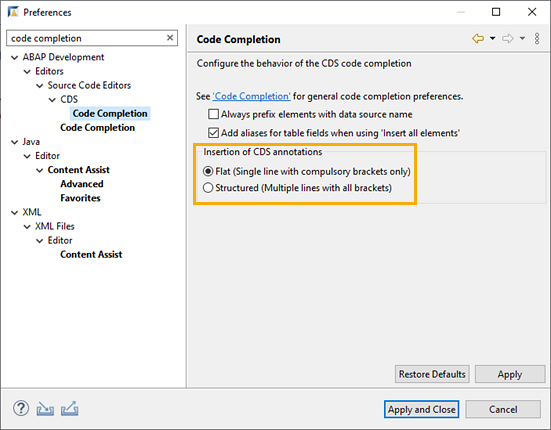Select Favorites under Content Assist
The width and height of the screenshot is (551, 430).
coord(80,198)
